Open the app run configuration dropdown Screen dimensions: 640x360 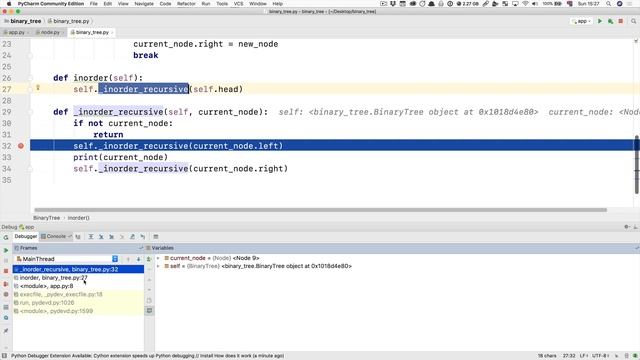click(x=581, y=21)
